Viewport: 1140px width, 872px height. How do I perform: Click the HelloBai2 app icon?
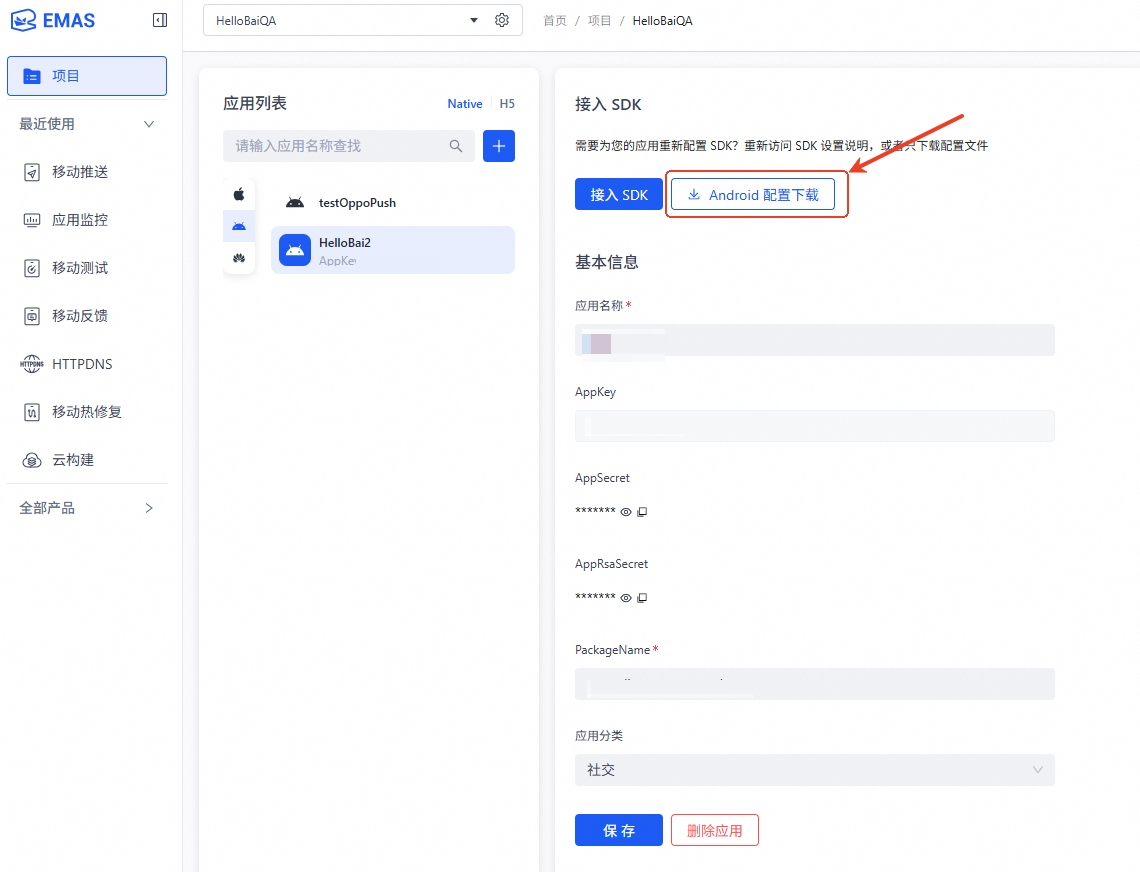coord(295,250)
